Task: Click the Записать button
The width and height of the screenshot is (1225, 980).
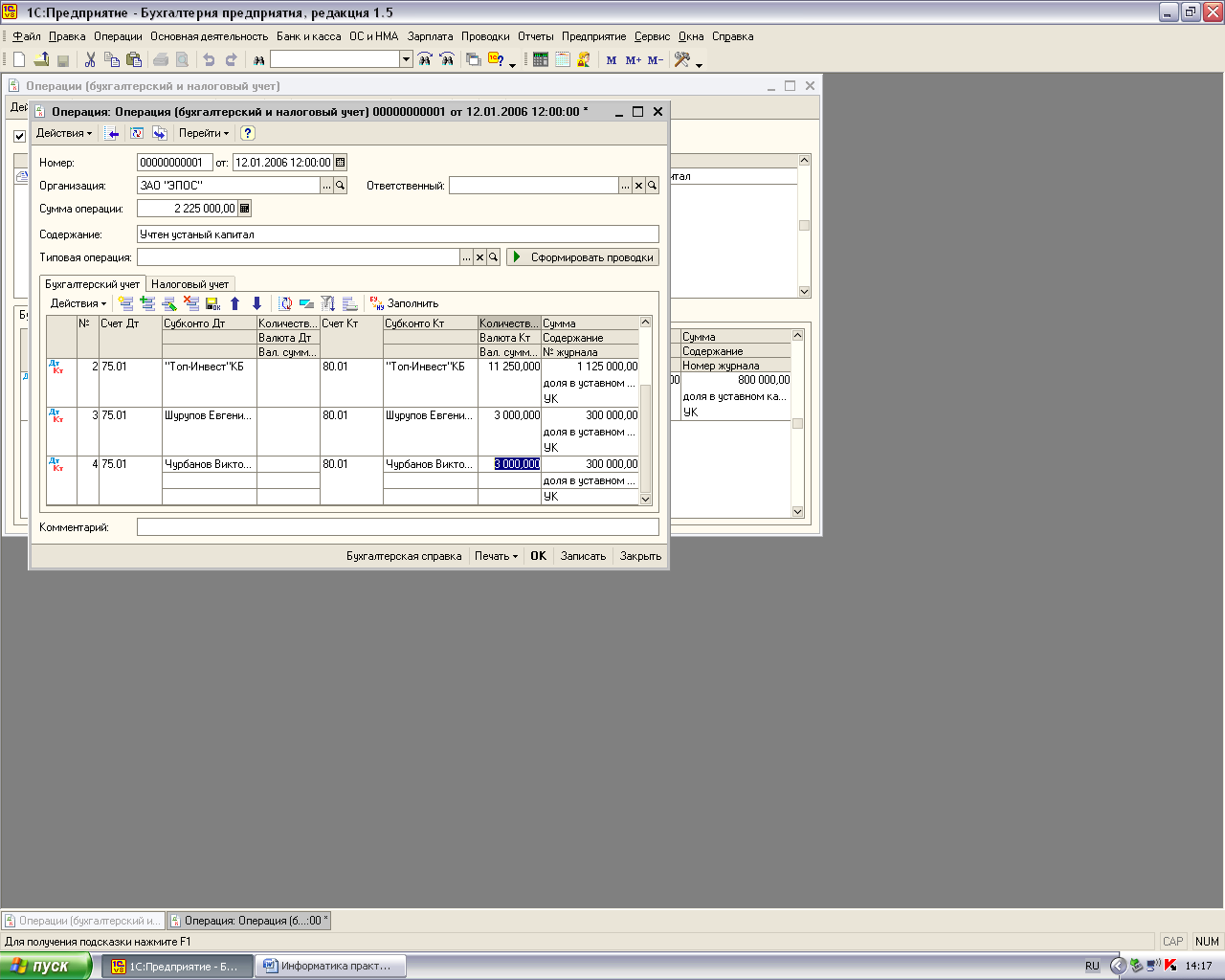Action: [x=583, y=556]
